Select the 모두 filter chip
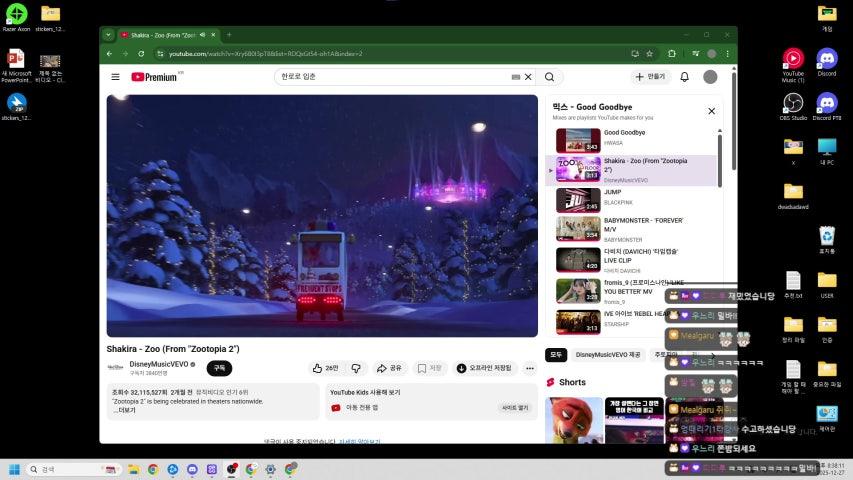Viewport: 853px width, 480px height. [556, 354]
